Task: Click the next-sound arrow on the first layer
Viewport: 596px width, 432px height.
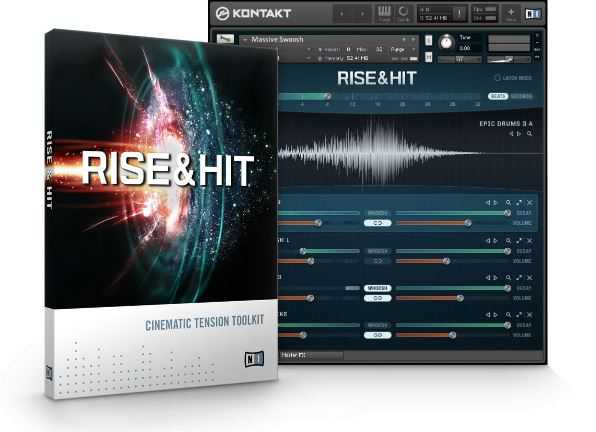Action: tap(496, 203)
